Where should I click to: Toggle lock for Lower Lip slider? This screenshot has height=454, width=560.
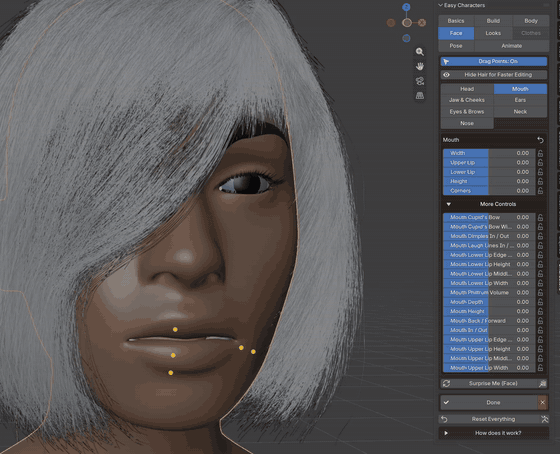[540, 172]
